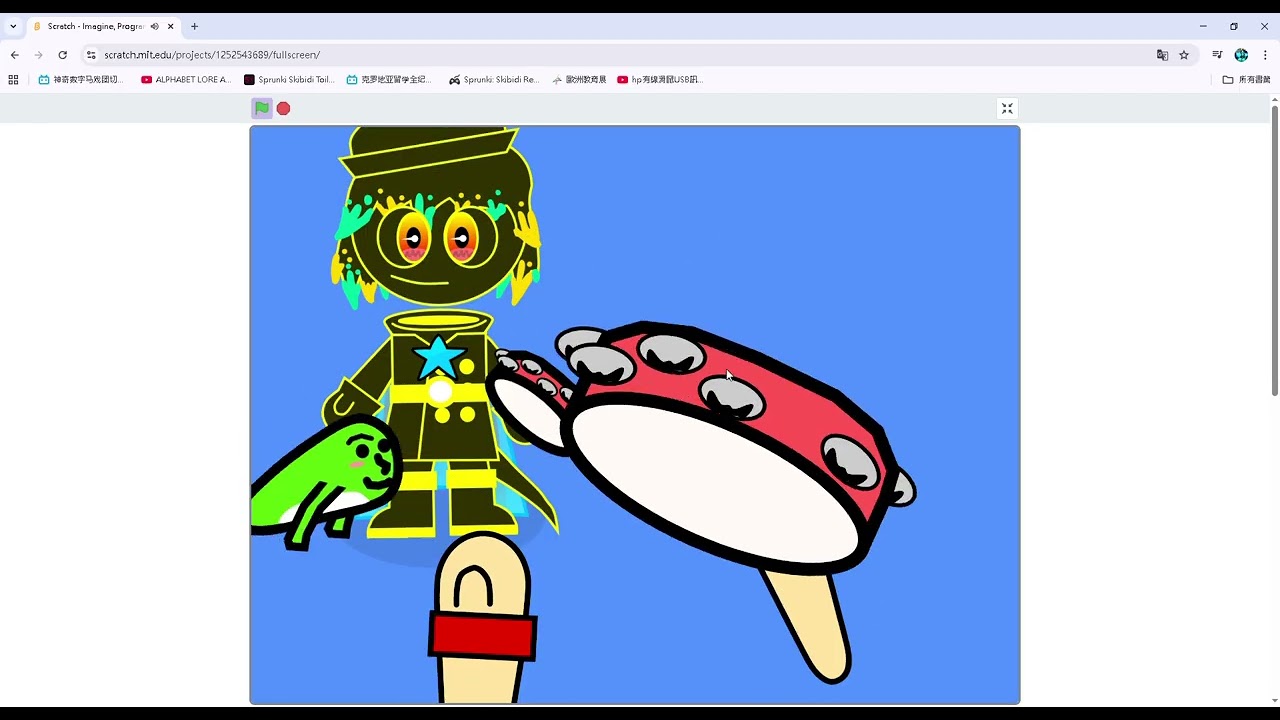Close the Scratch browser tab

[171, 26]
